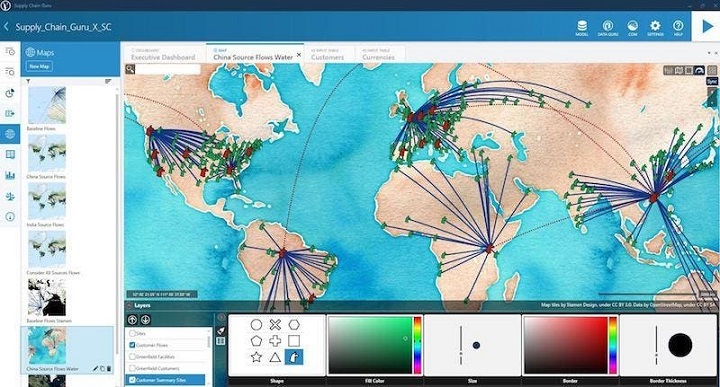Enable the Greenfield Customers layer

(132, 368)
